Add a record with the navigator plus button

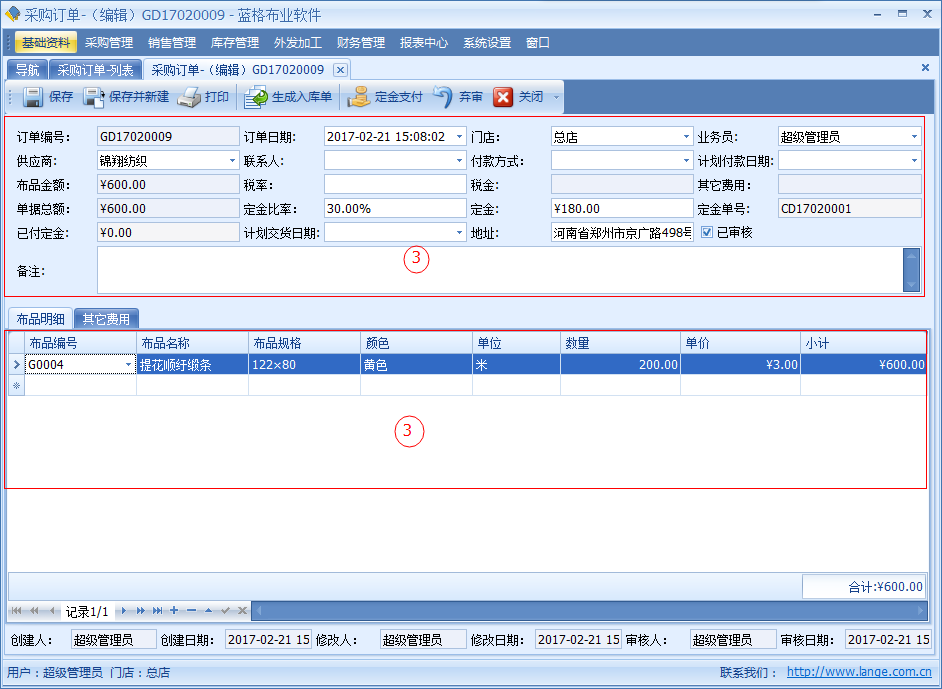tap(174, 610)
